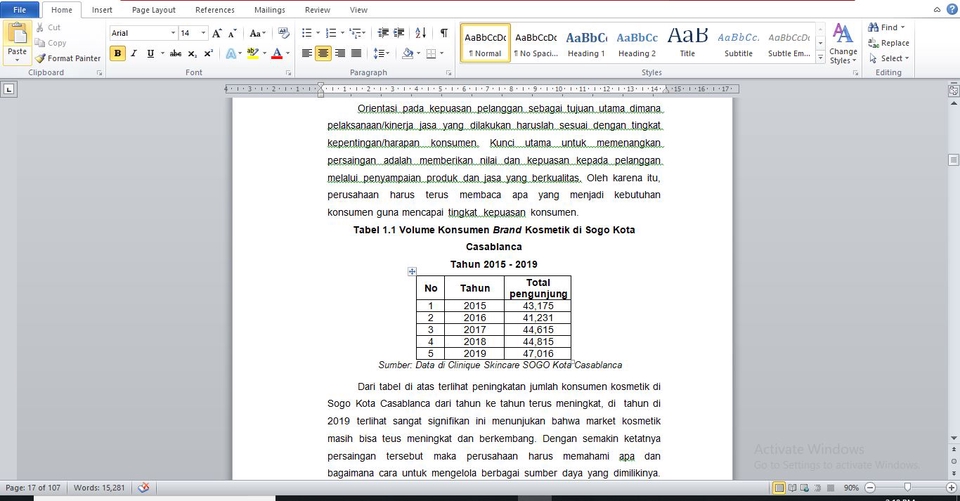Toggle show paragraph marks pilcrow
This screenshot has height=501, width=960.
(x=443, y=33)
